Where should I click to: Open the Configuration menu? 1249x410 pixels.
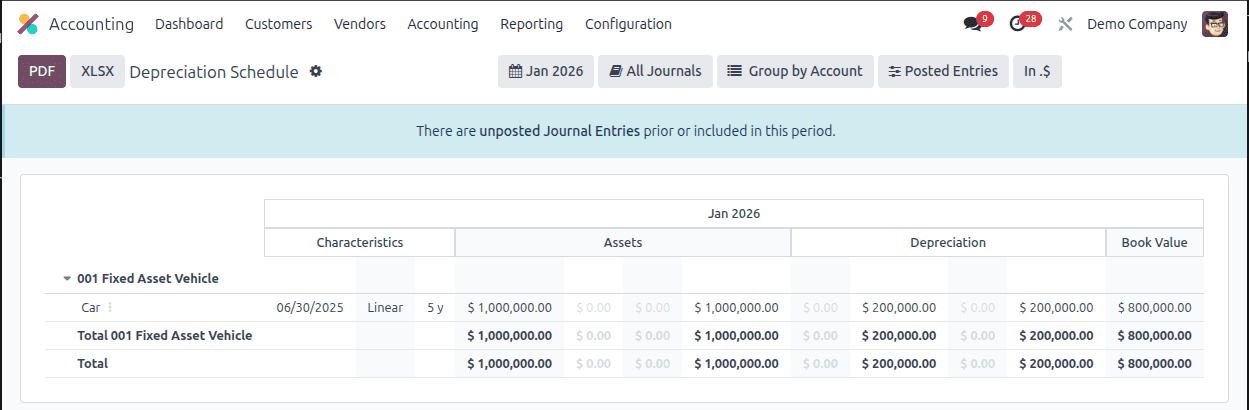point(628,24)
